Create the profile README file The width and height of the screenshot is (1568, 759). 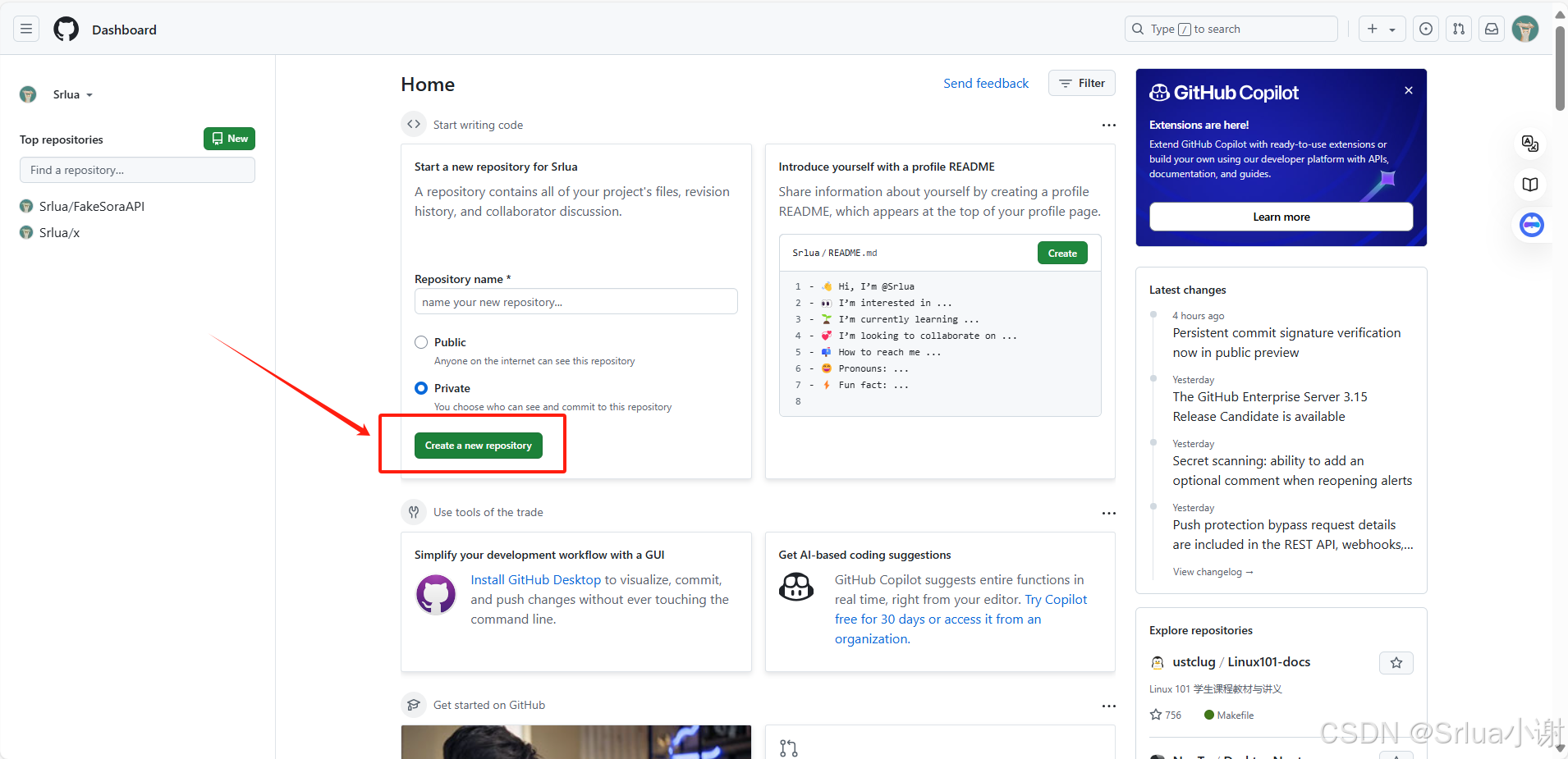pyautogui.click(x=1062, y=254)
